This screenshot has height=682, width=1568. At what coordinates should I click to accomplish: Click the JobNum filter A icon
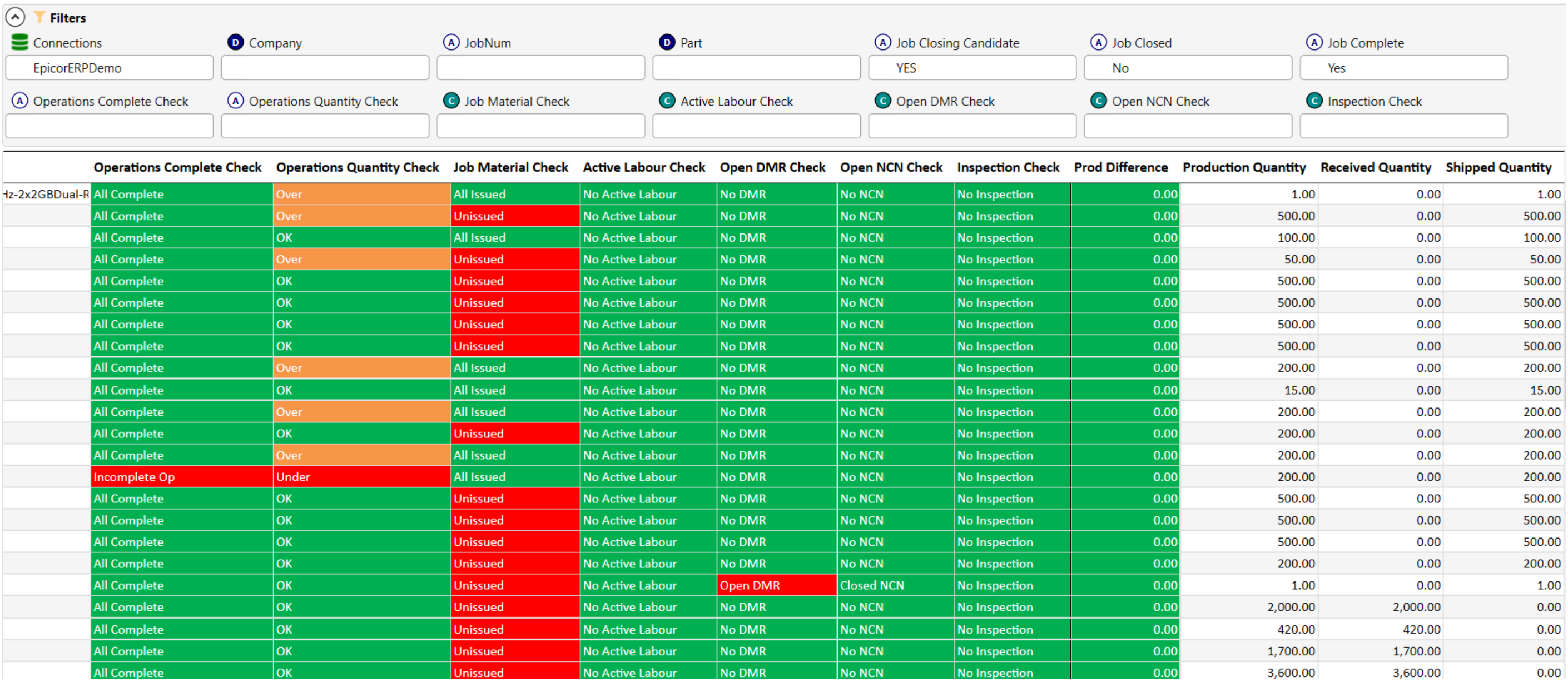tap(451, 42)
